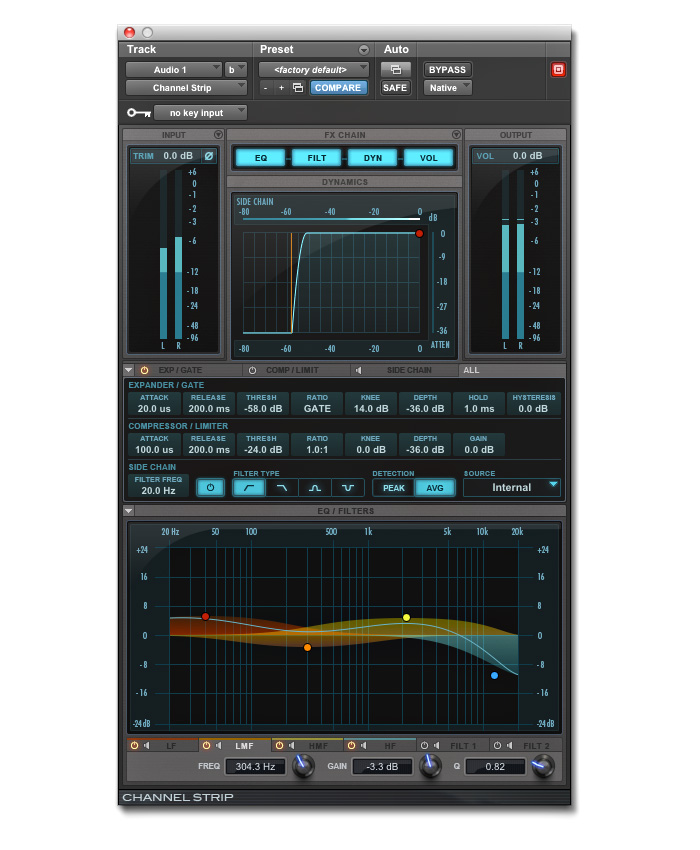
Task: Toggle the EXP/GATE power button
Action: 144,370
